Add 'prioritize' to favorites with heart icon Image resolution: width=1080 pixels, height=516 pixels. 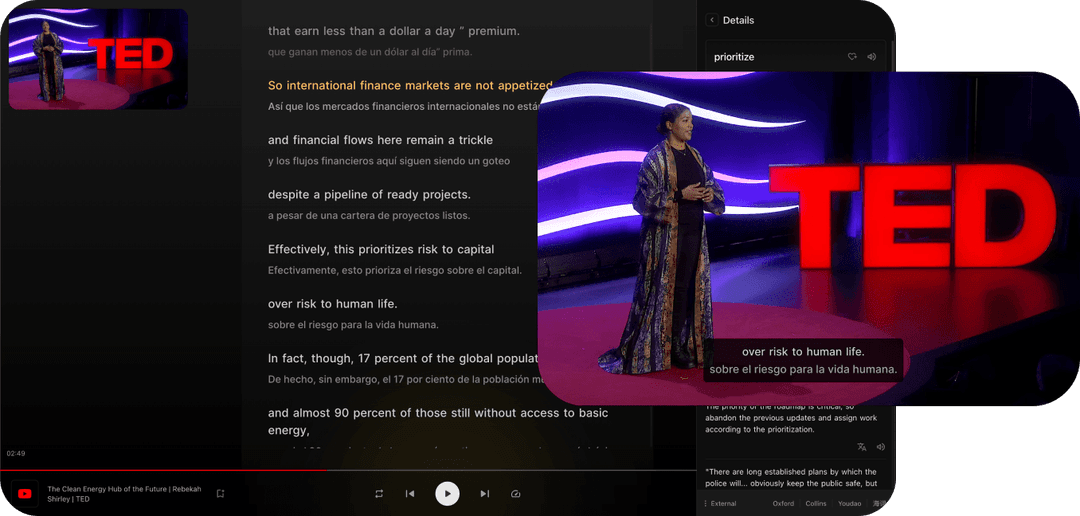pos(852,57)
